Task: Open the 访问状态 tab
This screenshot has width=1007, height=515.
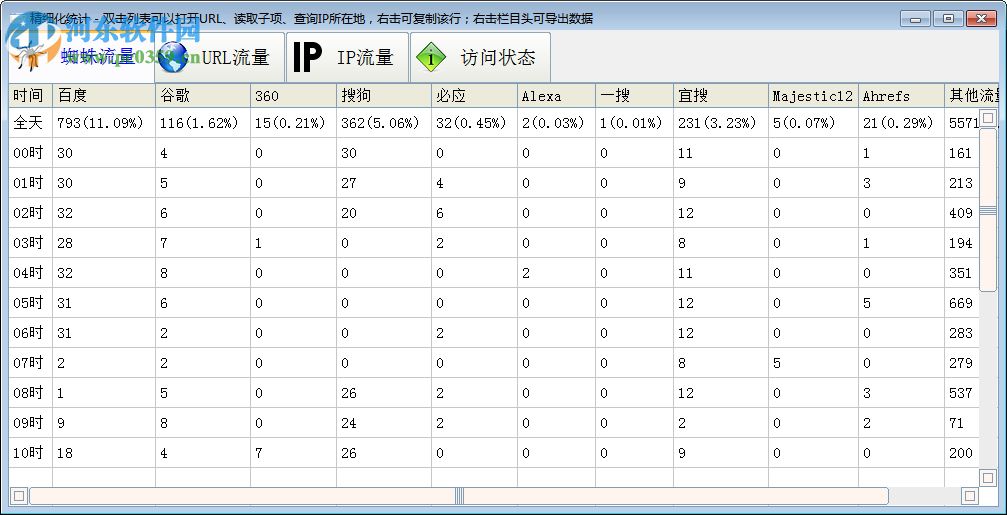Action: tap(480, 58)
